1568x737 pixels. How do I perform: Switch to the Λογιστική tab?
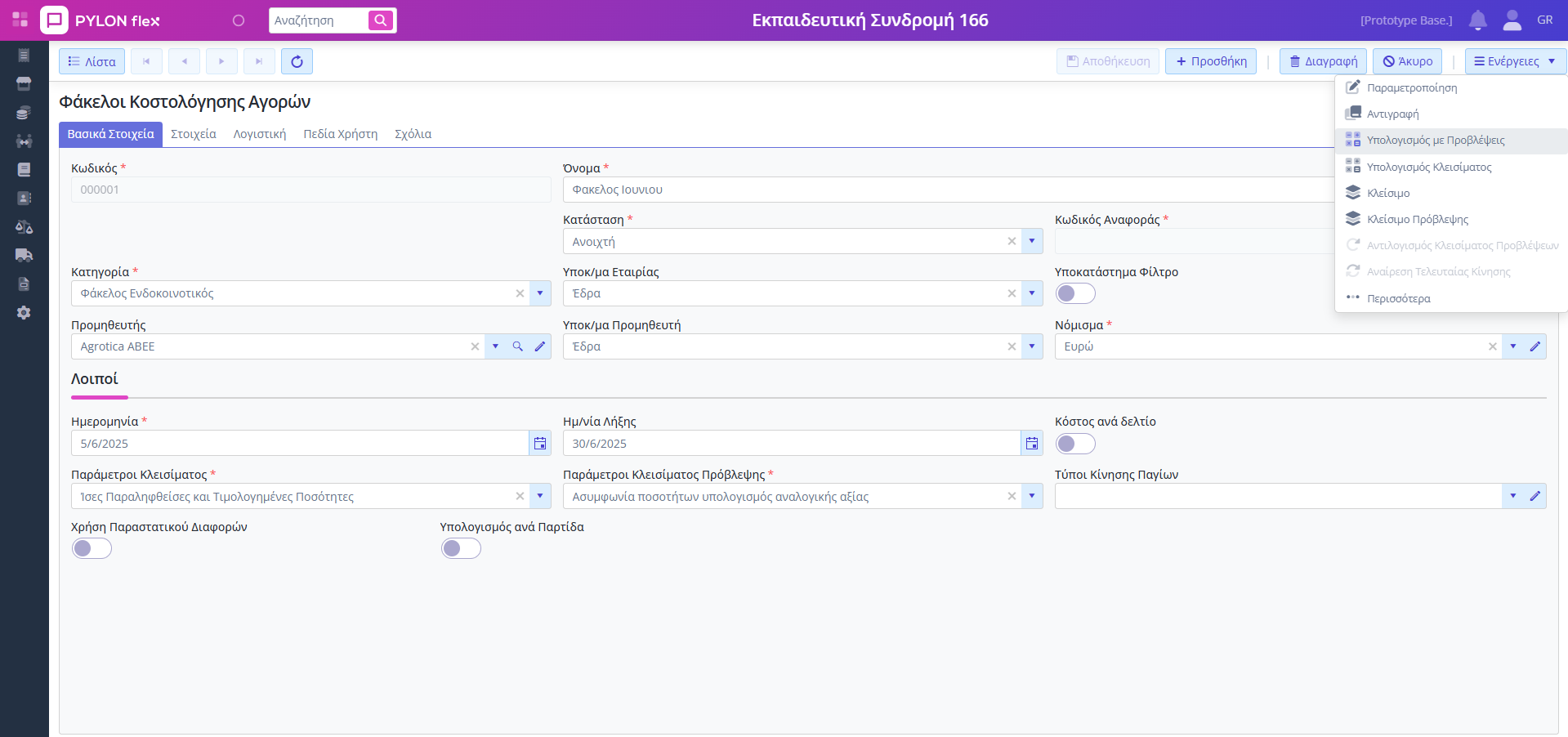click(260, 134)
